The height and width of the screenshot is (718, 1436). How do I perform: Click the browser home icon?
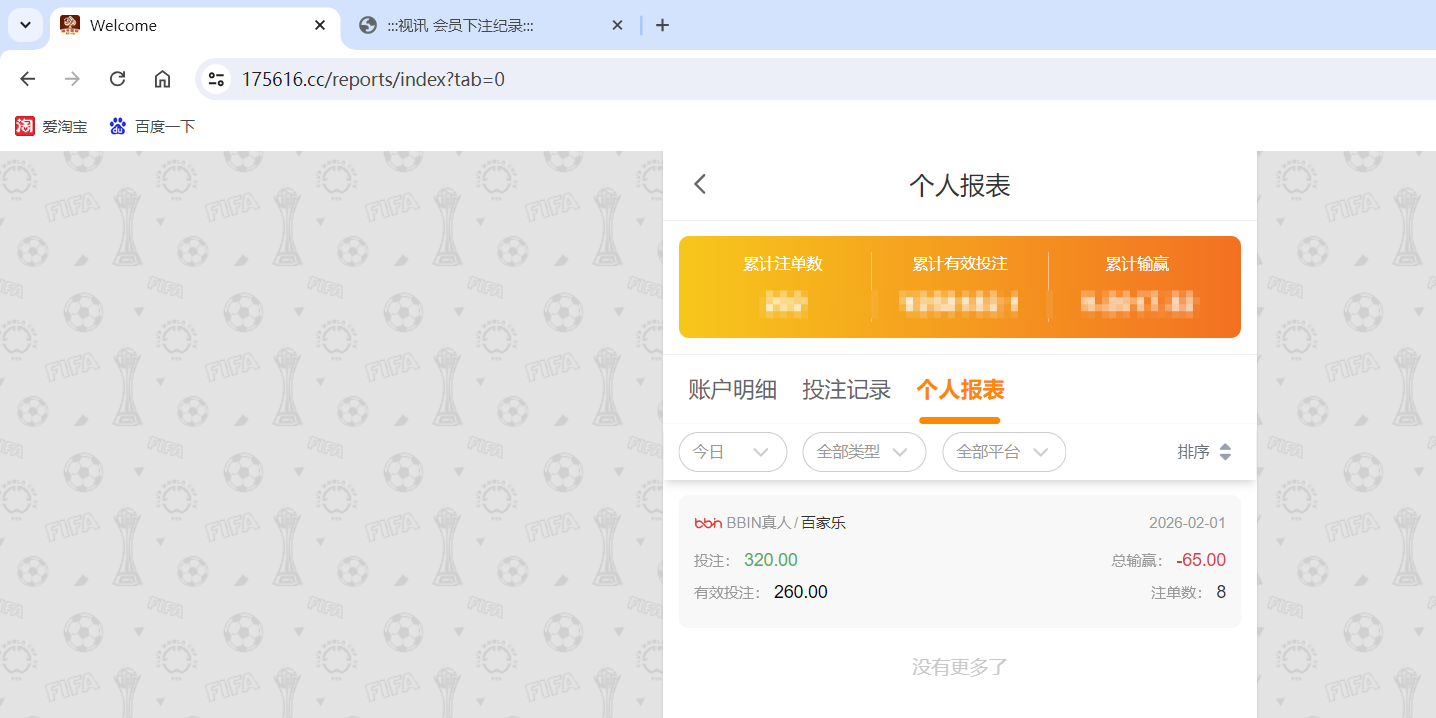(x=162, y=78)
